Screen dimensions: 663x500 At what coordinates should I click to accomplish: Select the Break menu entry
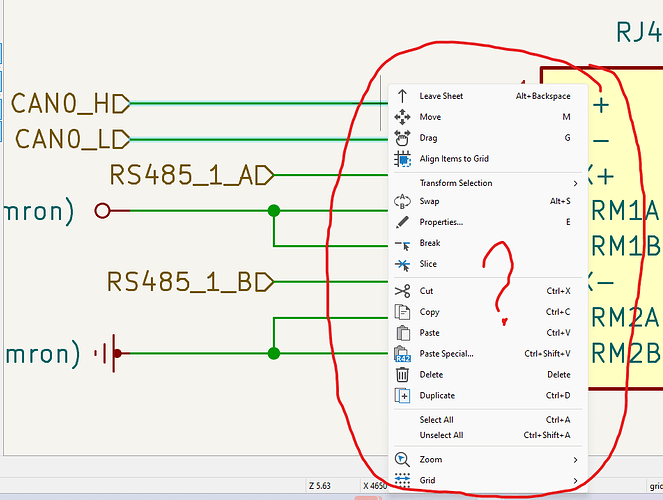[488, 243]
